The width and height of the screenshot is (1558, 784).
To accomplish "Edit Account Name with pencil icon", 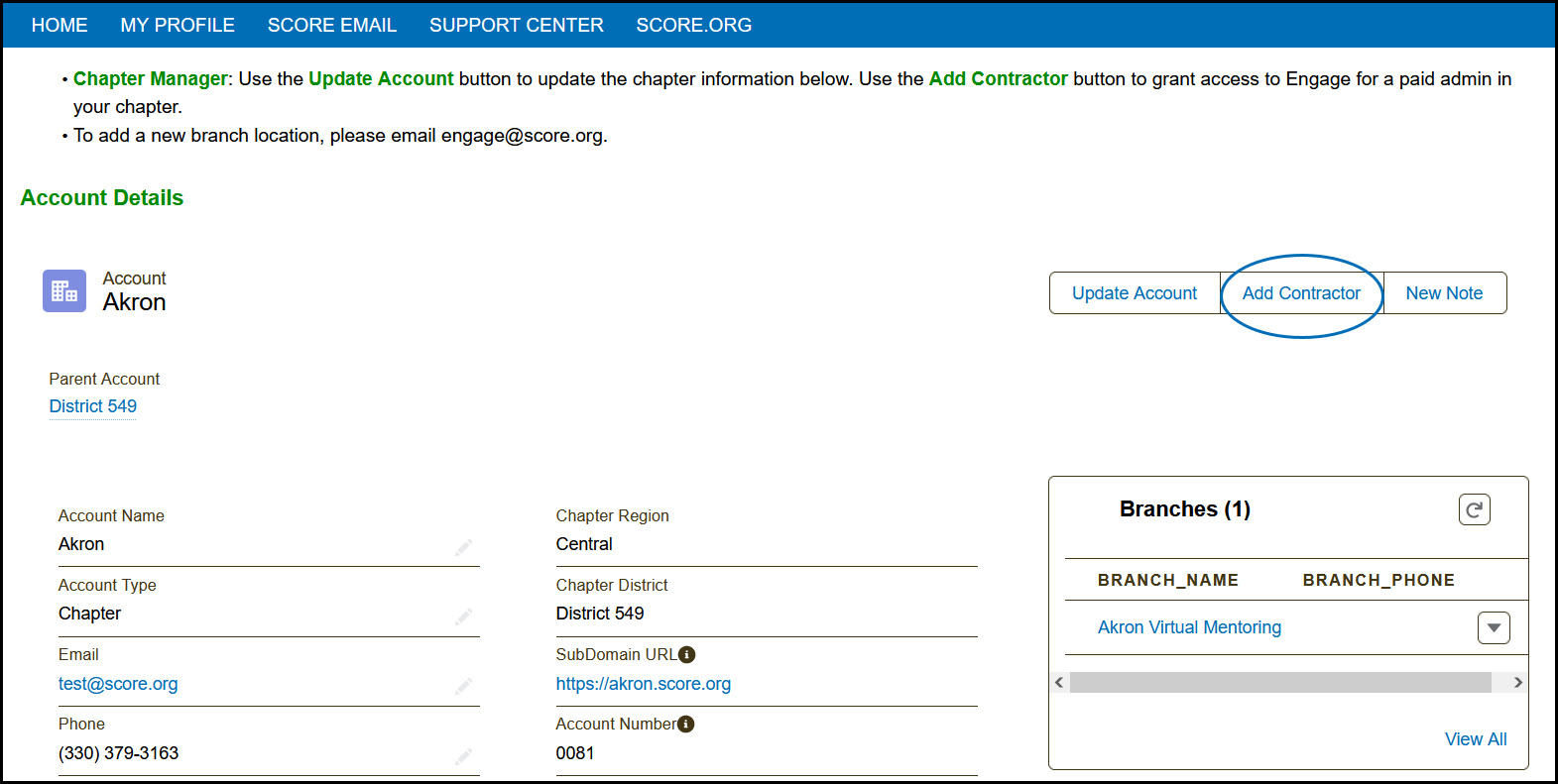I will [463, 547].
